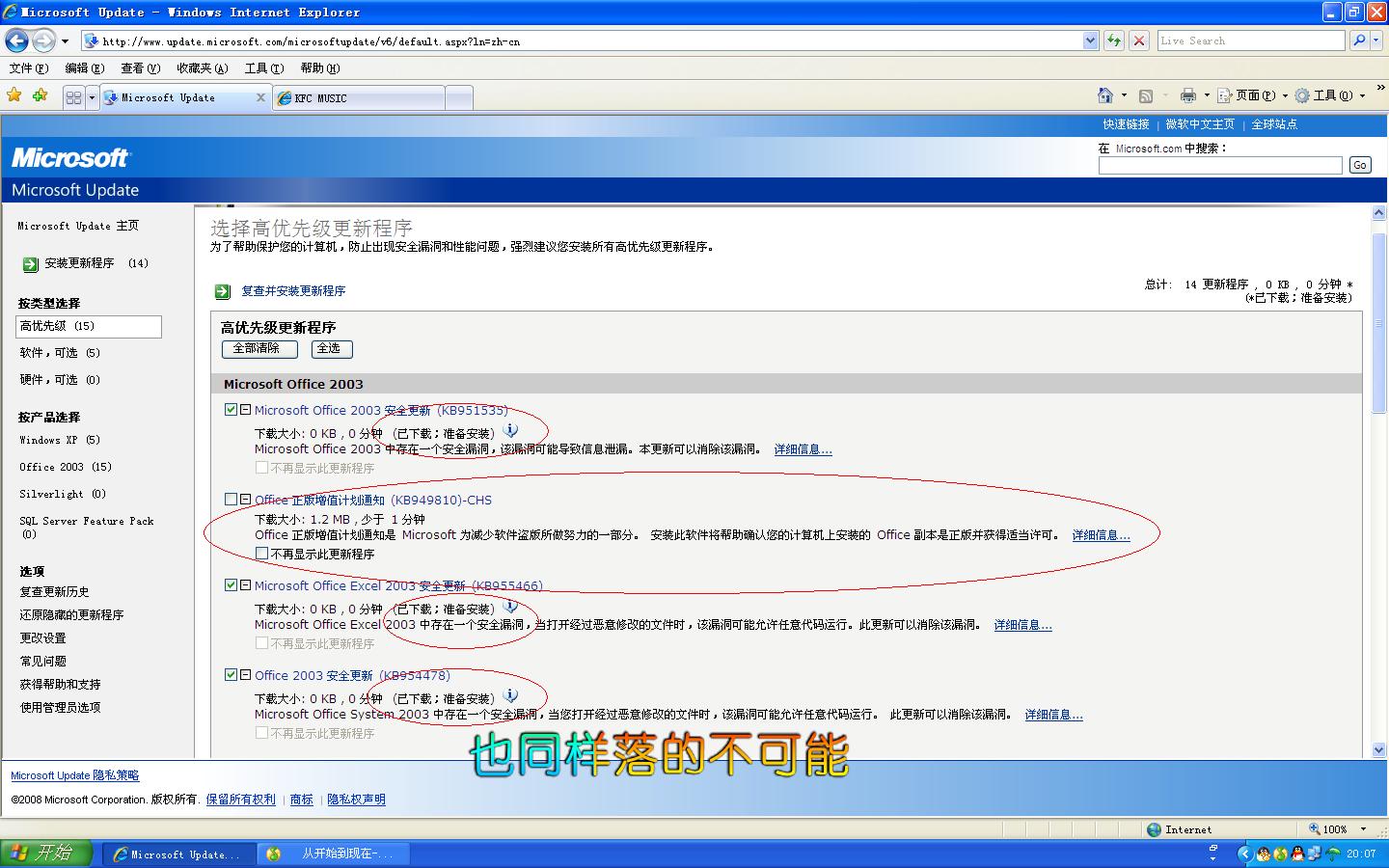The image size is (1389, 868).
Task: Open 复查并安装更新程序 link
Action: [293, 291]
